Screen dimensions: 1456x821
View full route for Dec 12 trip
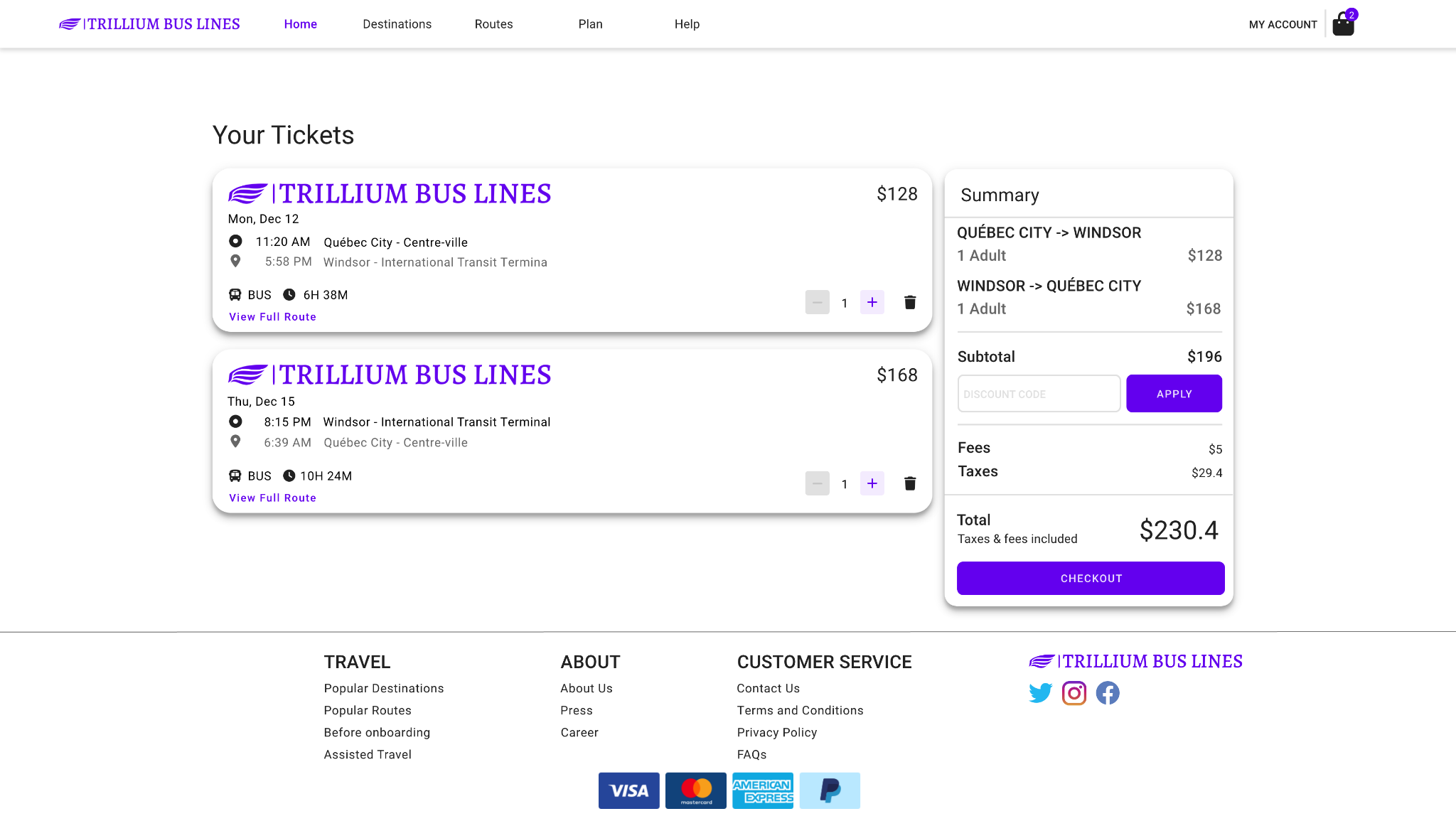point(272,317)
